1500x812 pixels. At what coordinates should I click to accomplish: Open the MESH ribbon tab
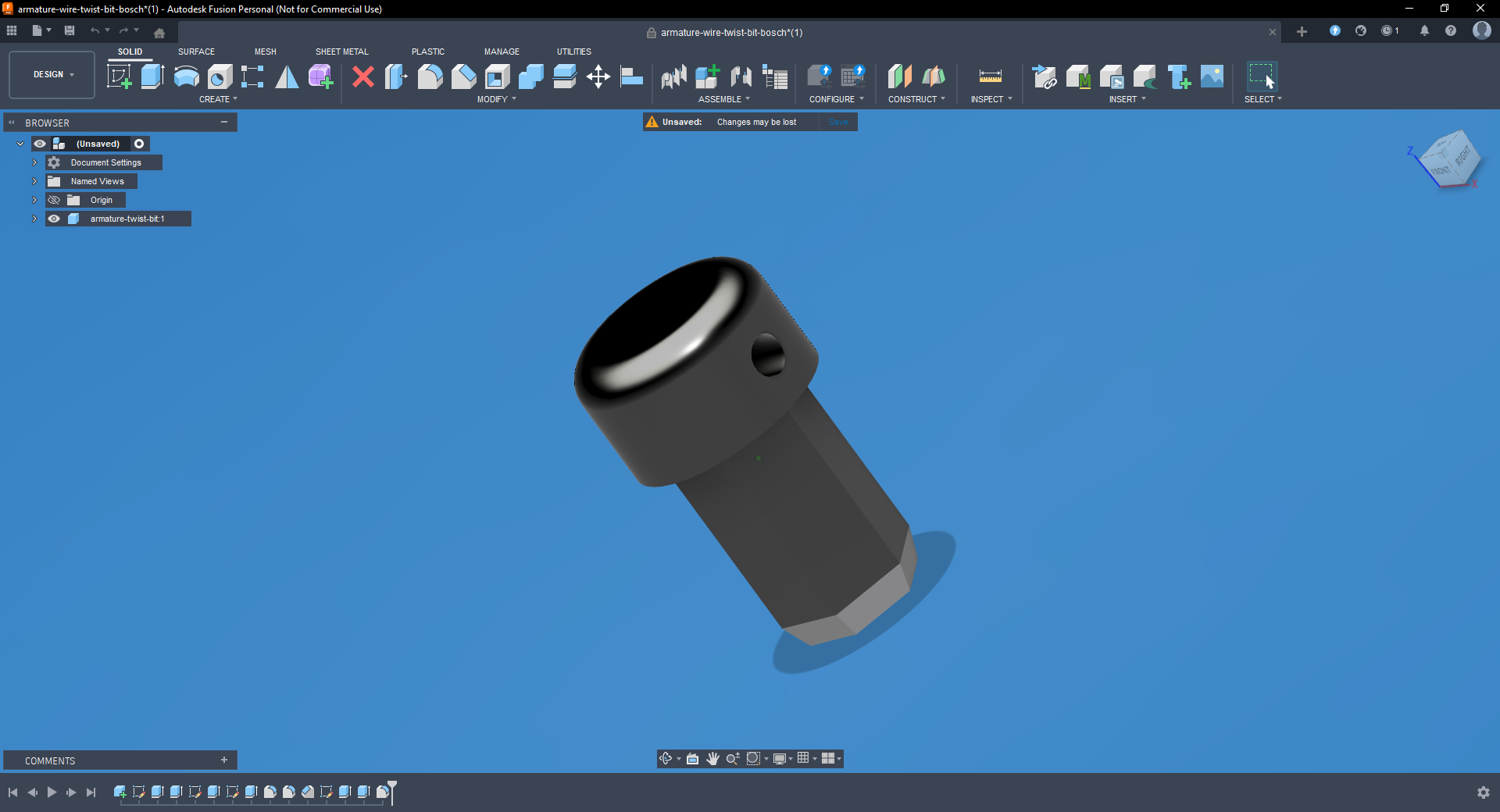click(265, 52)
